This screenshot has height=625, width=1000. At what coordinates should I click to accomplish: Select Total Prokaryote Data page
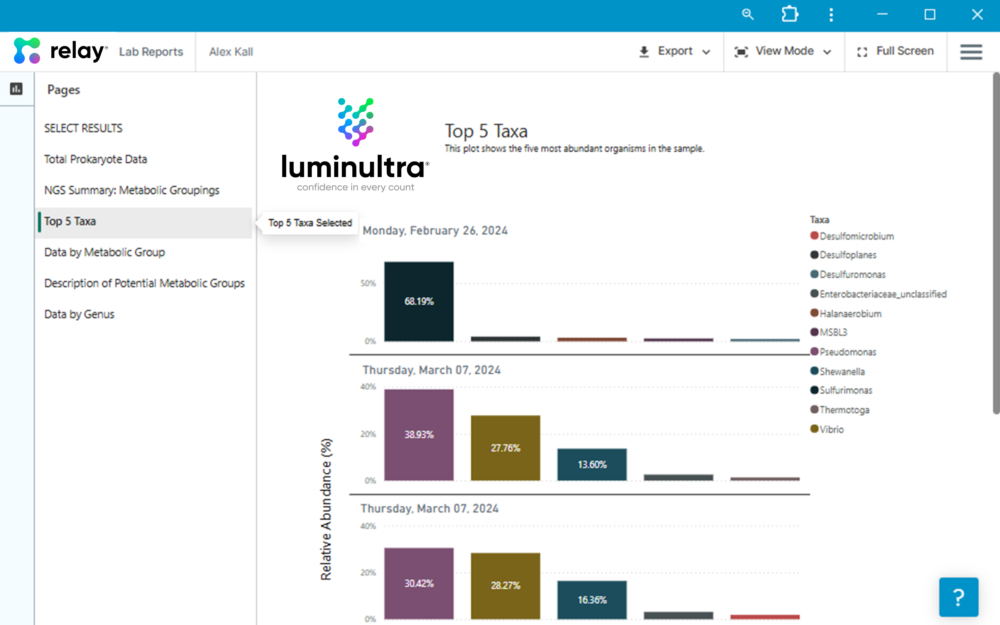pos(96,159)
